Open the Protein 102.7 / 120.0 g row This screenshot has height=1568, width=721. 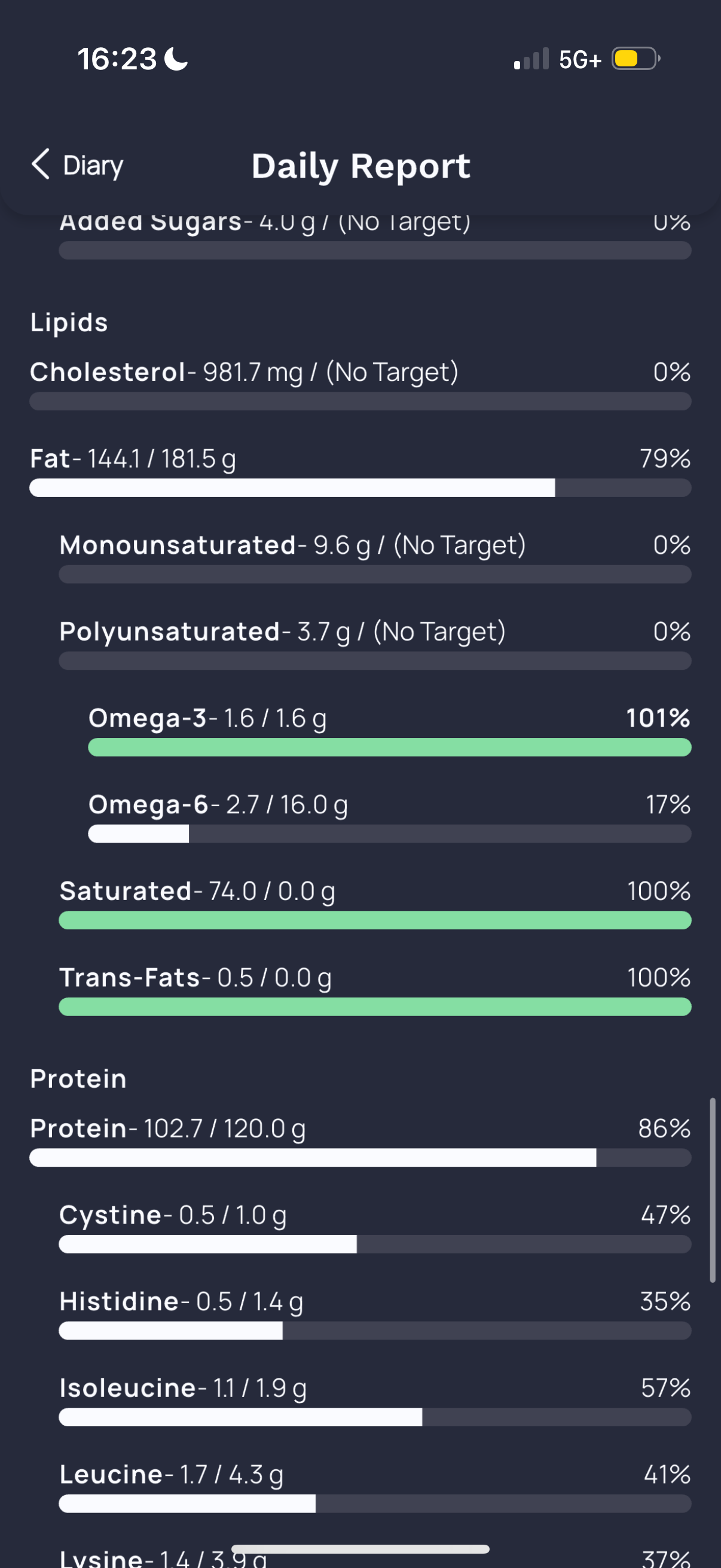[360, 1141]
